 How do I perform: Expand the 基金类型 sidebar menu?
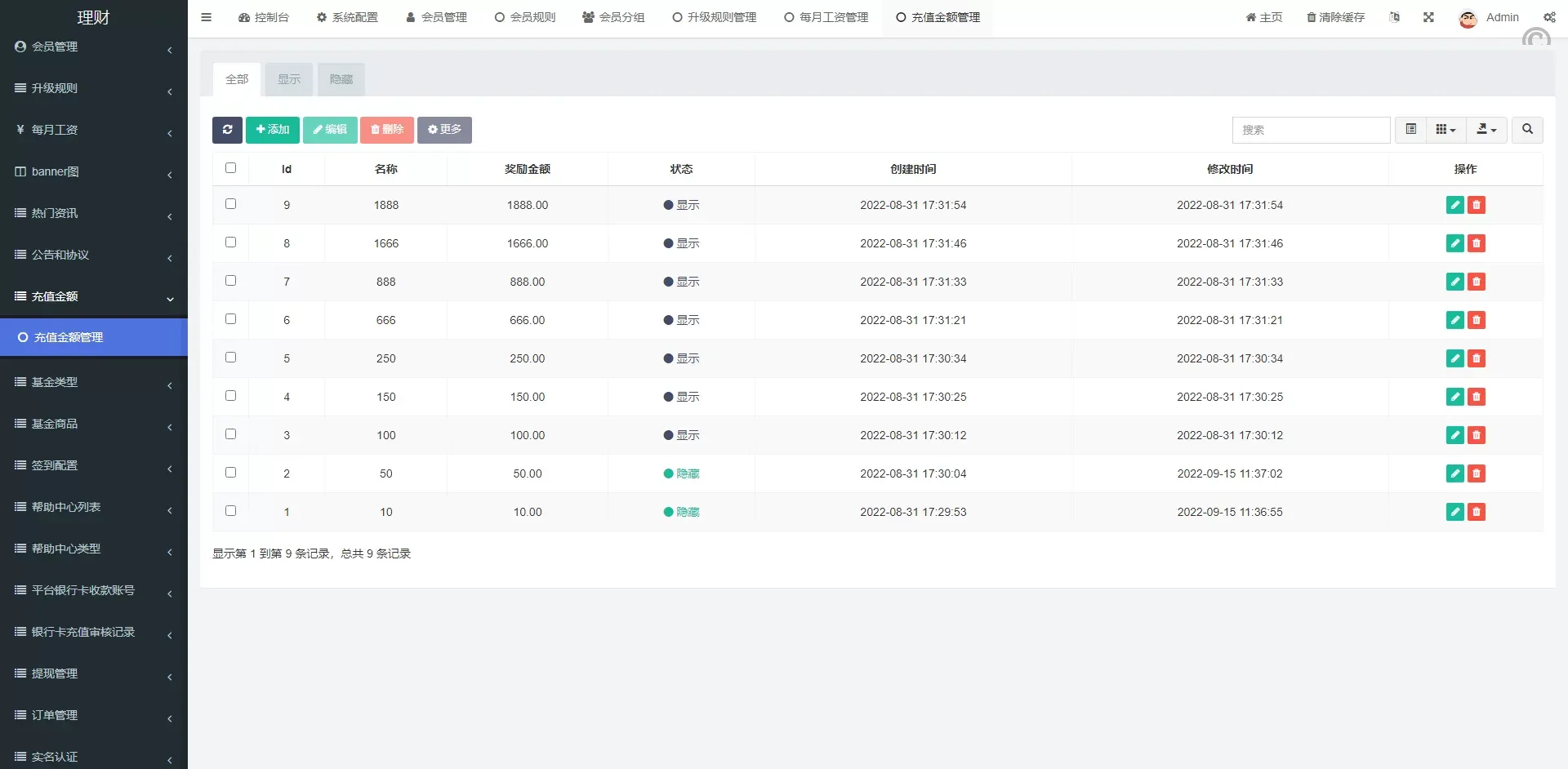coord(93,382)
